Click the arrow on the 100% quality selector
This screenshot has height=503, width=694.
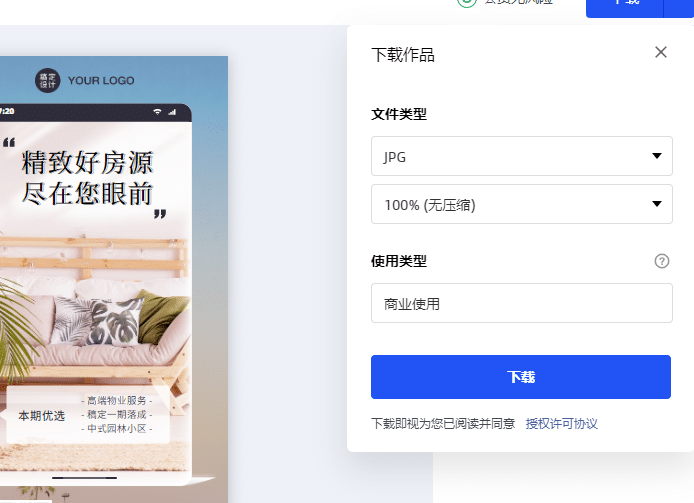[657, 204]
